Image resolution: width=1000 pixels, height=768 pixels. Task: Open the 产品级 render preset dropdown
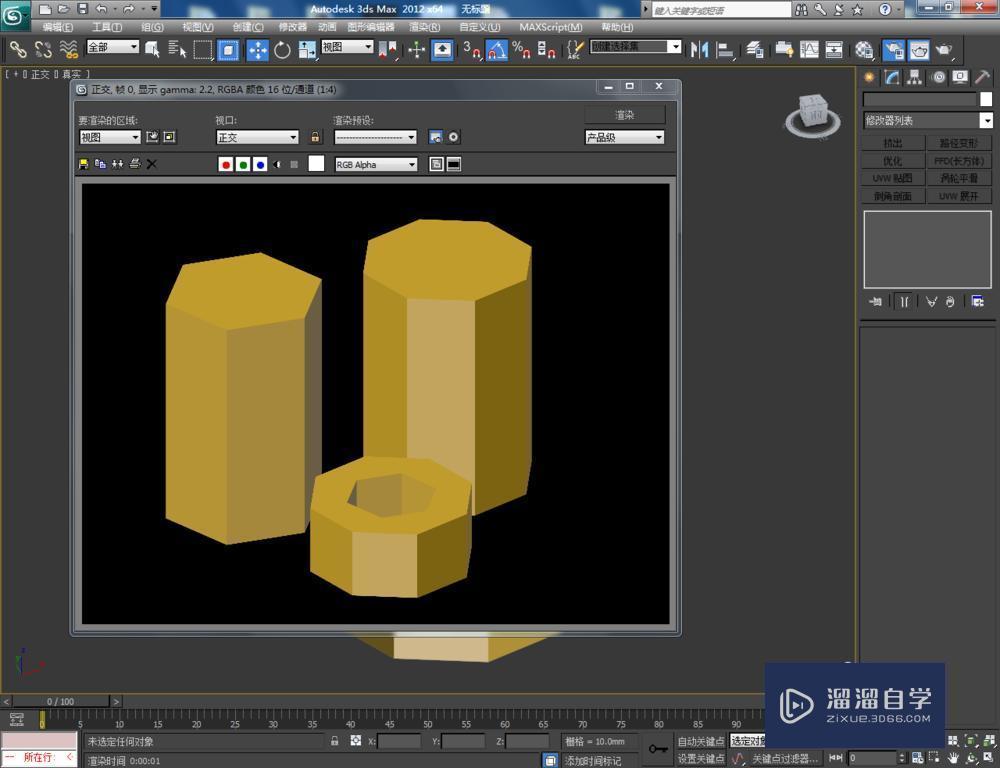coord(623,137)
